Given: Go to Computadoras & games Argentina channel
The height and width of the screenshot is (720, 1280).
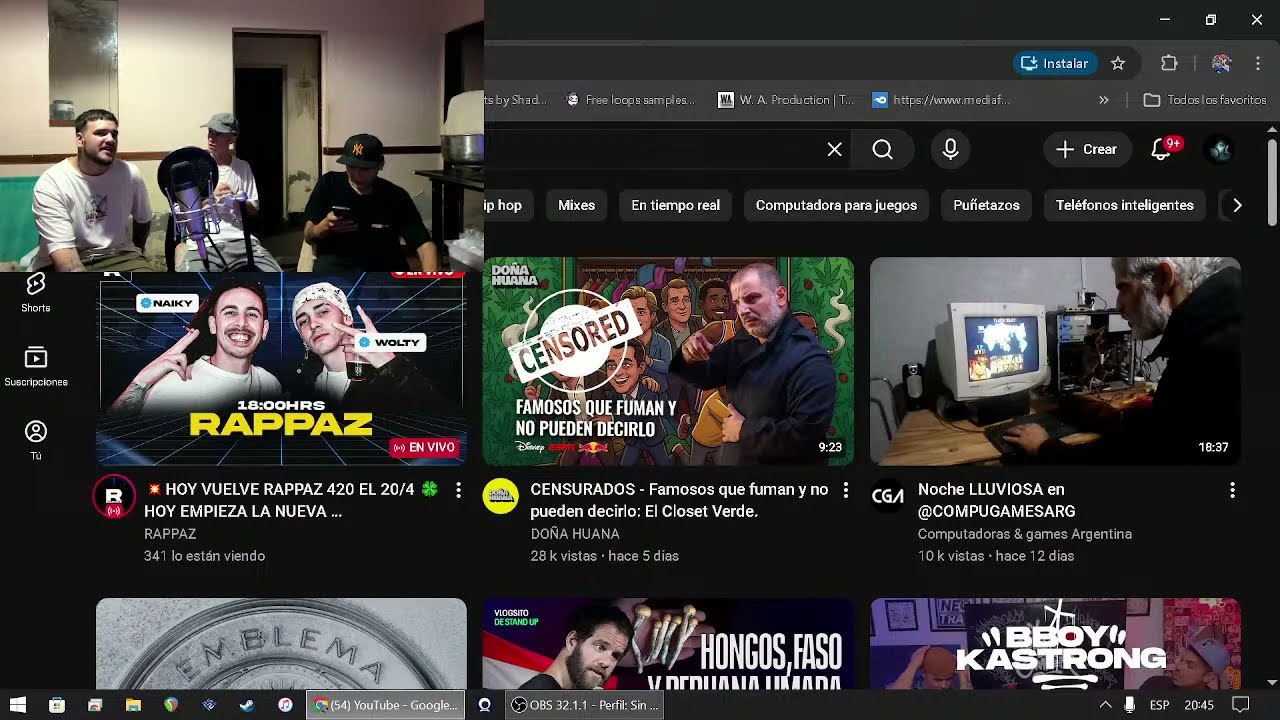Looking at the screenshot, I should pyautogui.click(x=1025, y=534).
